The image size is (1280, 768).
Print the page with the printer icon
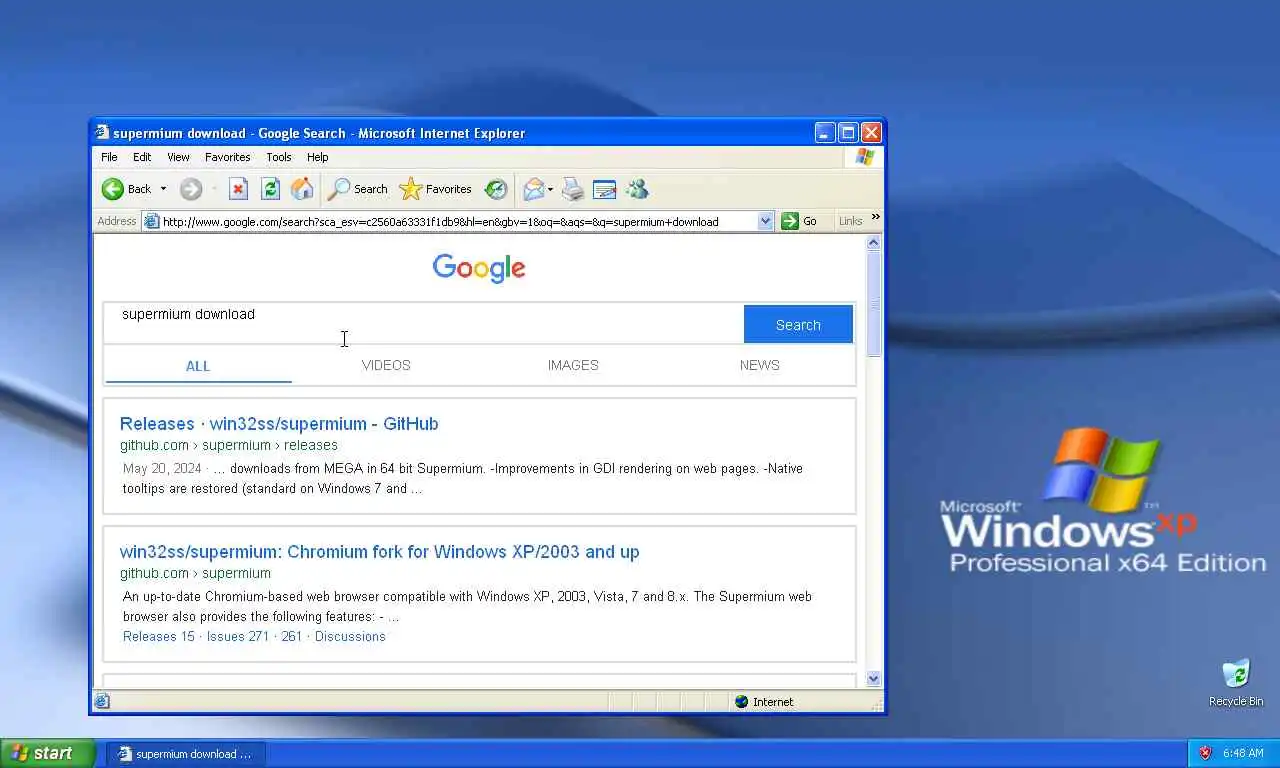point(573,189)
